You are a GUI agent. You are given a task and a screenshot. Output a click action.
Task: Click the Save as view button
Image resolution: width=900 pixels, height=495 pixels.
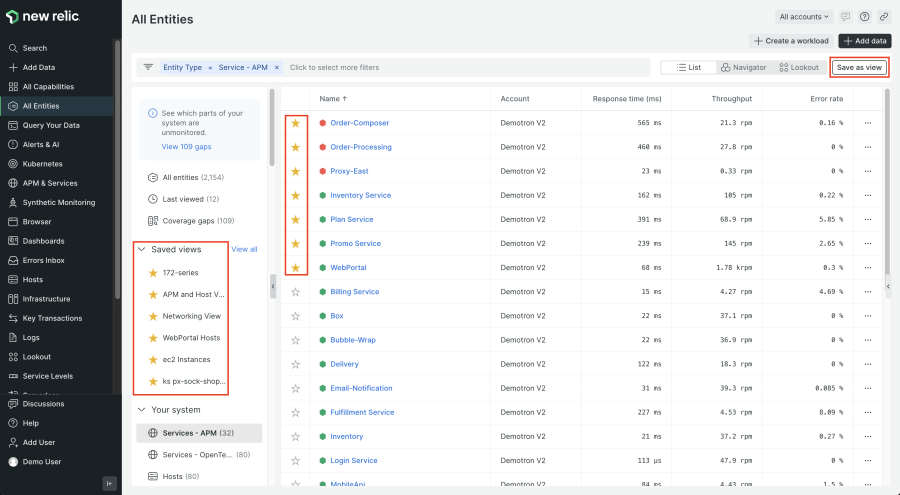[x=859, y=67]
